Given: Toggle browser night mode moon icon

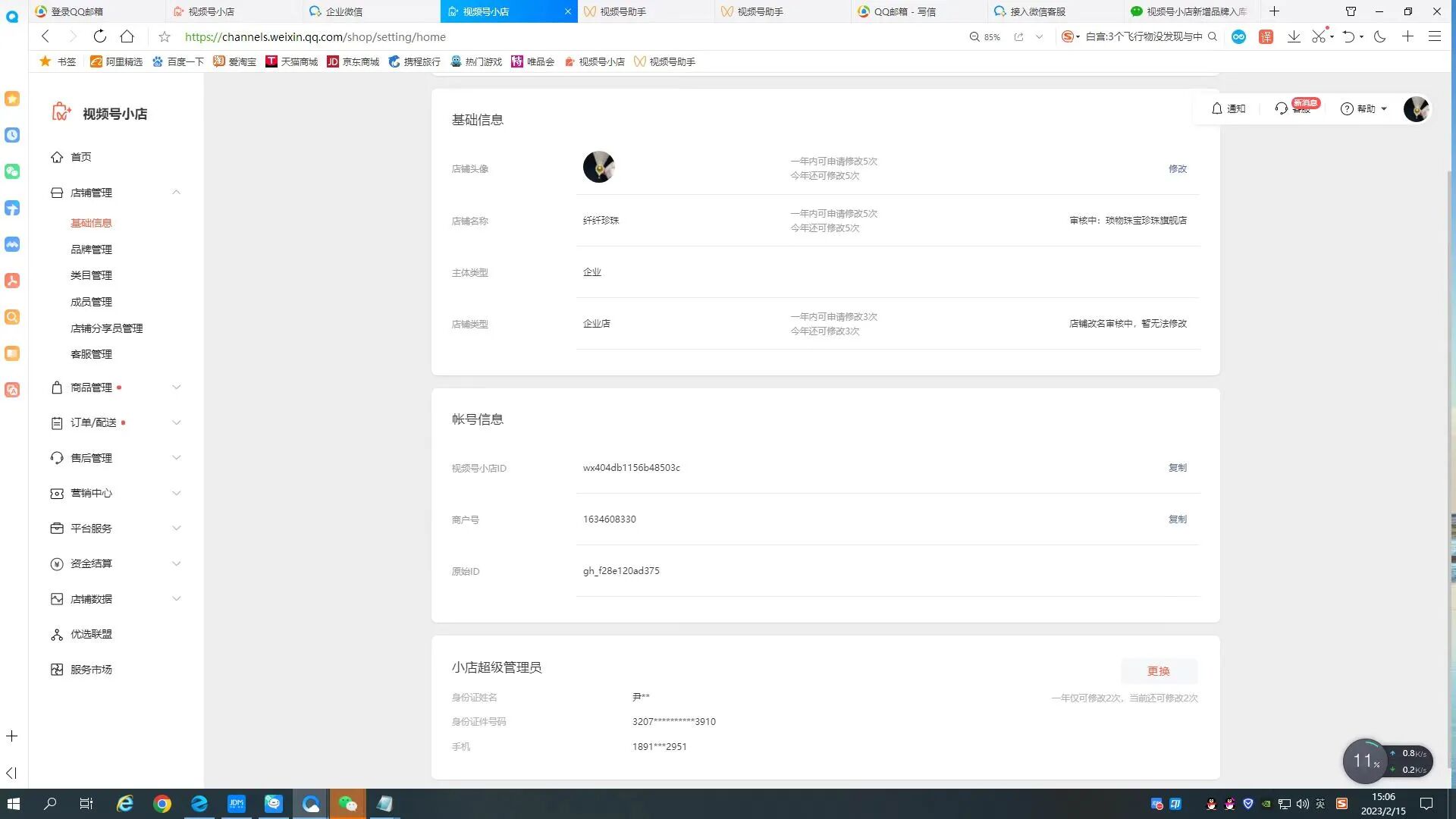Looking at the screenshot, I should tap(1380, 36).
